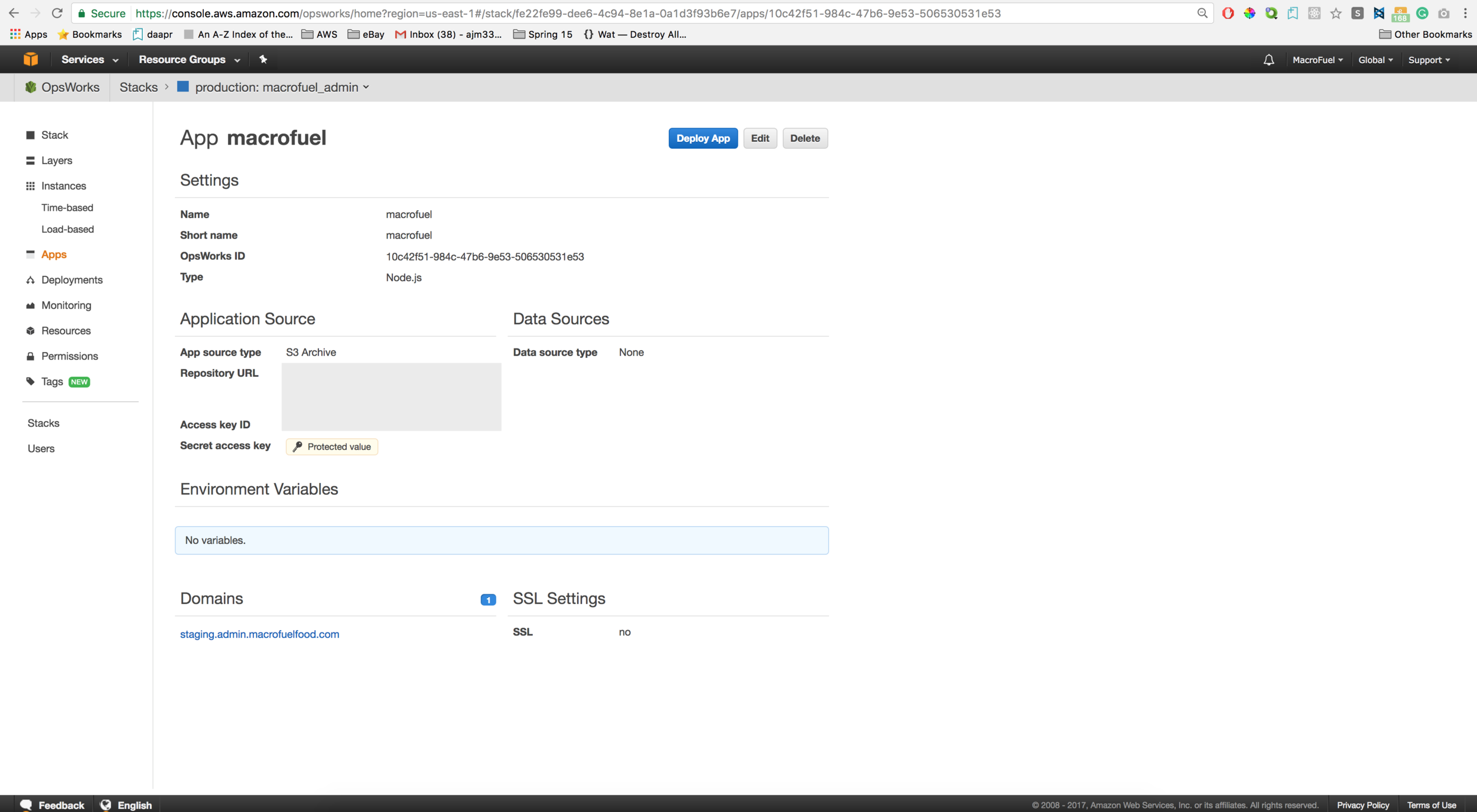Image resolution: width=1477 pixels, height=812 pixels.
Task: Expand the Services dropdown
Action: click(x=90, y=59)
